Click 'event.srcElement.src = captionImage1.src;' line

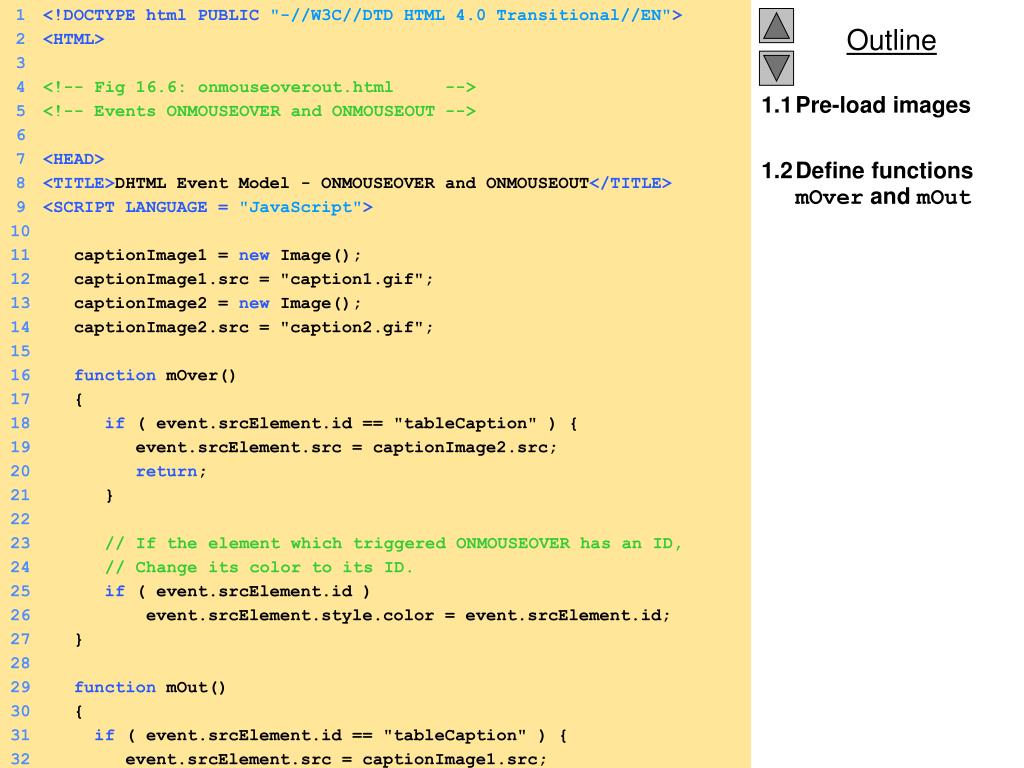[x=336, y=760]
